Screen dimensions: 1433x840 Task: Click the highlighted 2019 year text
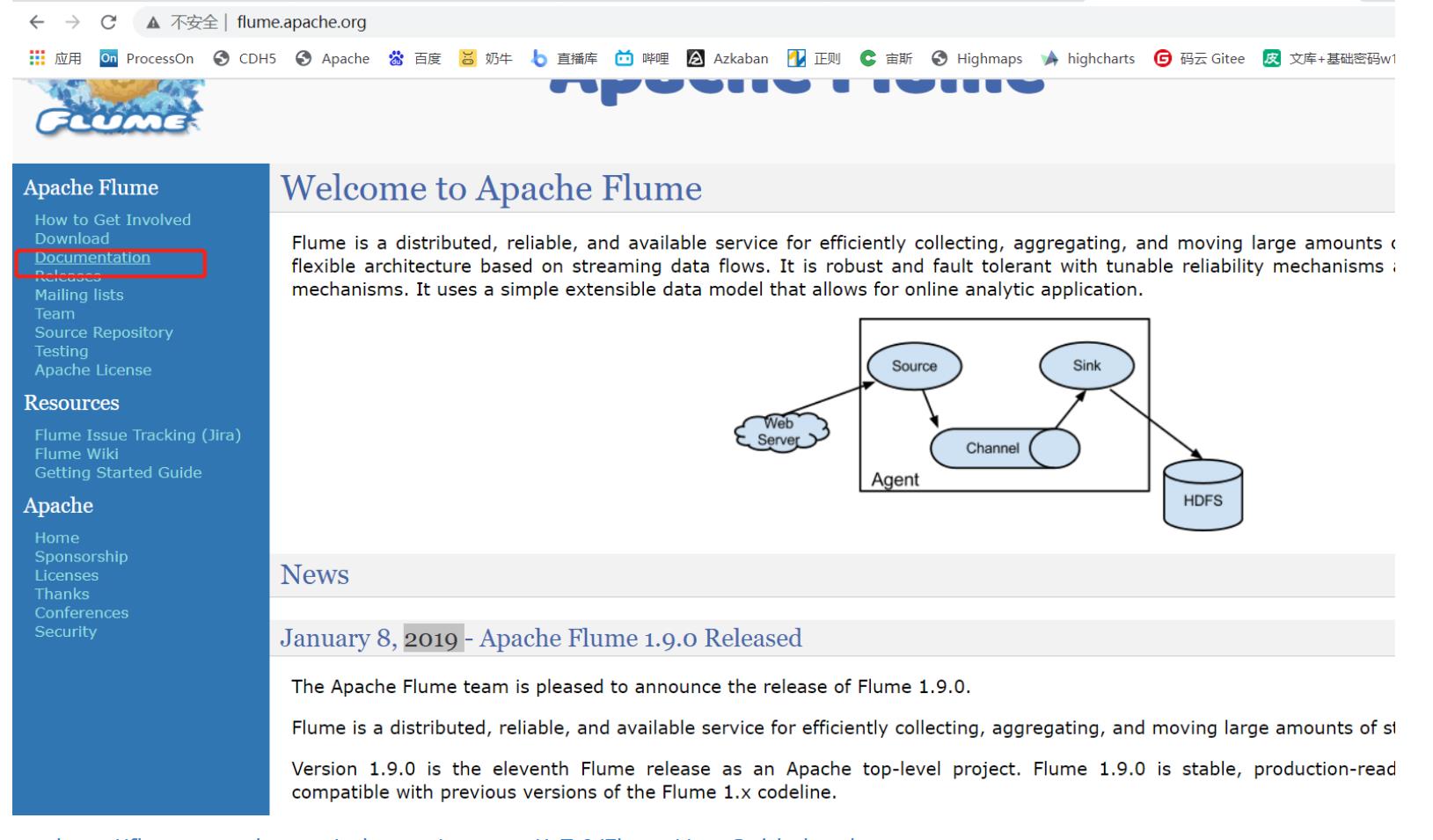(434, 638)
